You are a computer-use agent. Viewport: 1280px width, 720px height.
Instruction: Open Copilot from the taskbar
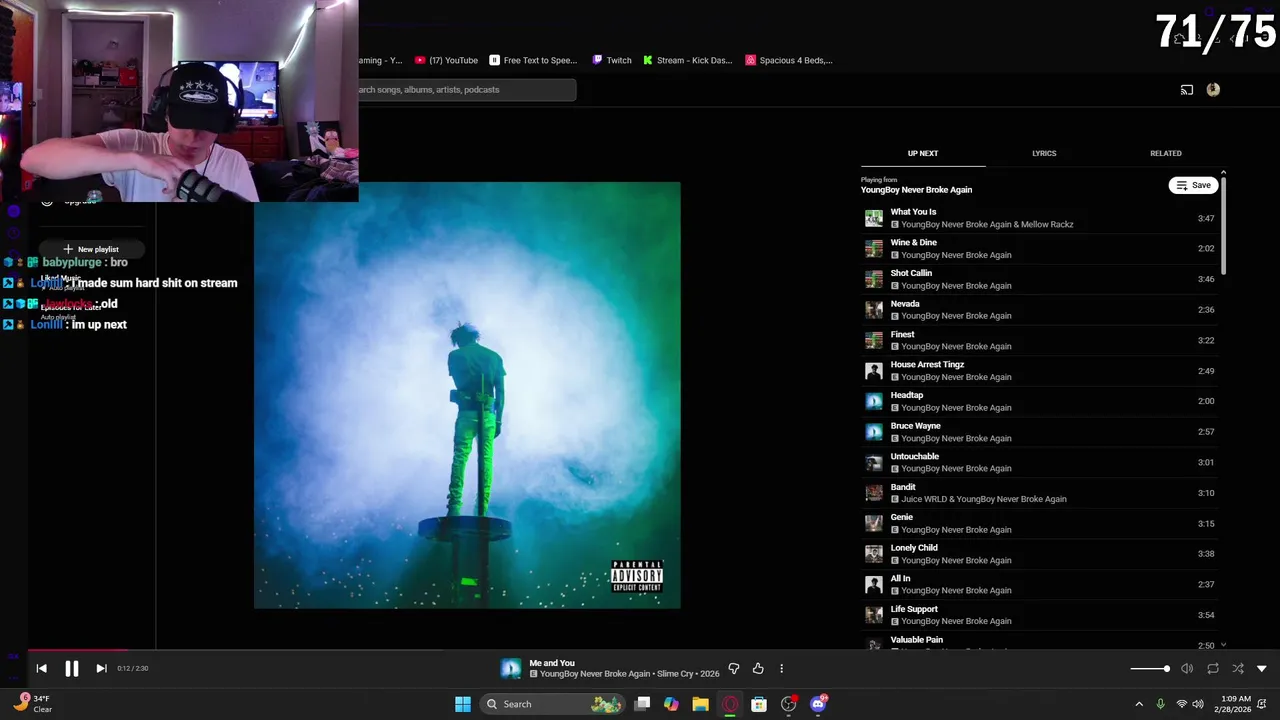[x=671, y=704]
